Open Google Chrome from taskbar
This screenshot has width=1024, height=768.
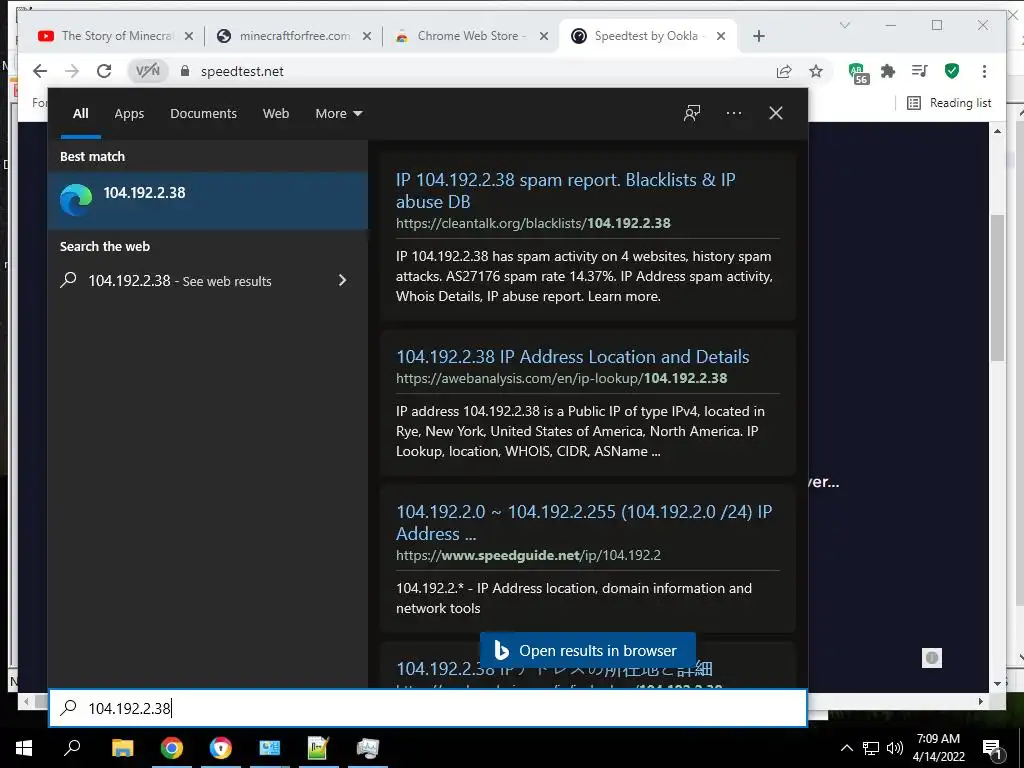tap(172, 748)
